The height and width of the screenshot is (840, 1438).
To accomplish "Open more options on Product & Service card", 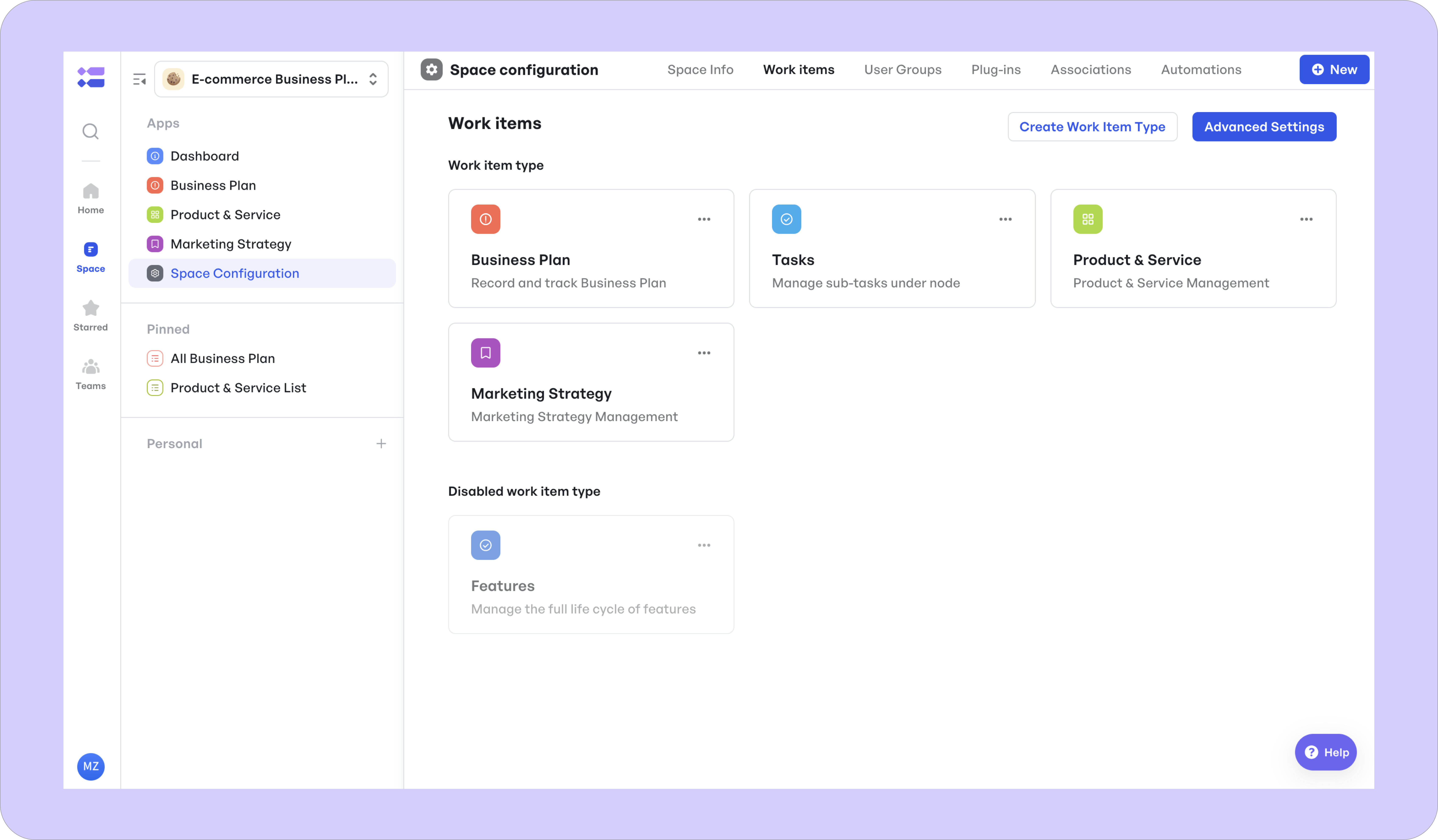I will [1306, 219].
